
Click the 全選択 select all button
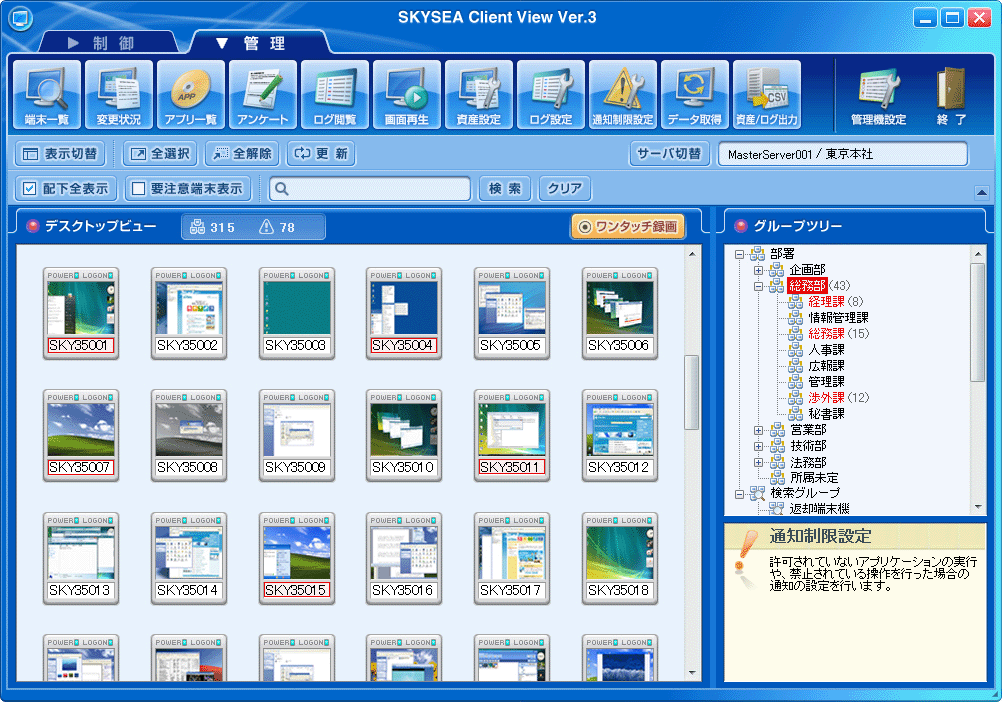[160, 154]
